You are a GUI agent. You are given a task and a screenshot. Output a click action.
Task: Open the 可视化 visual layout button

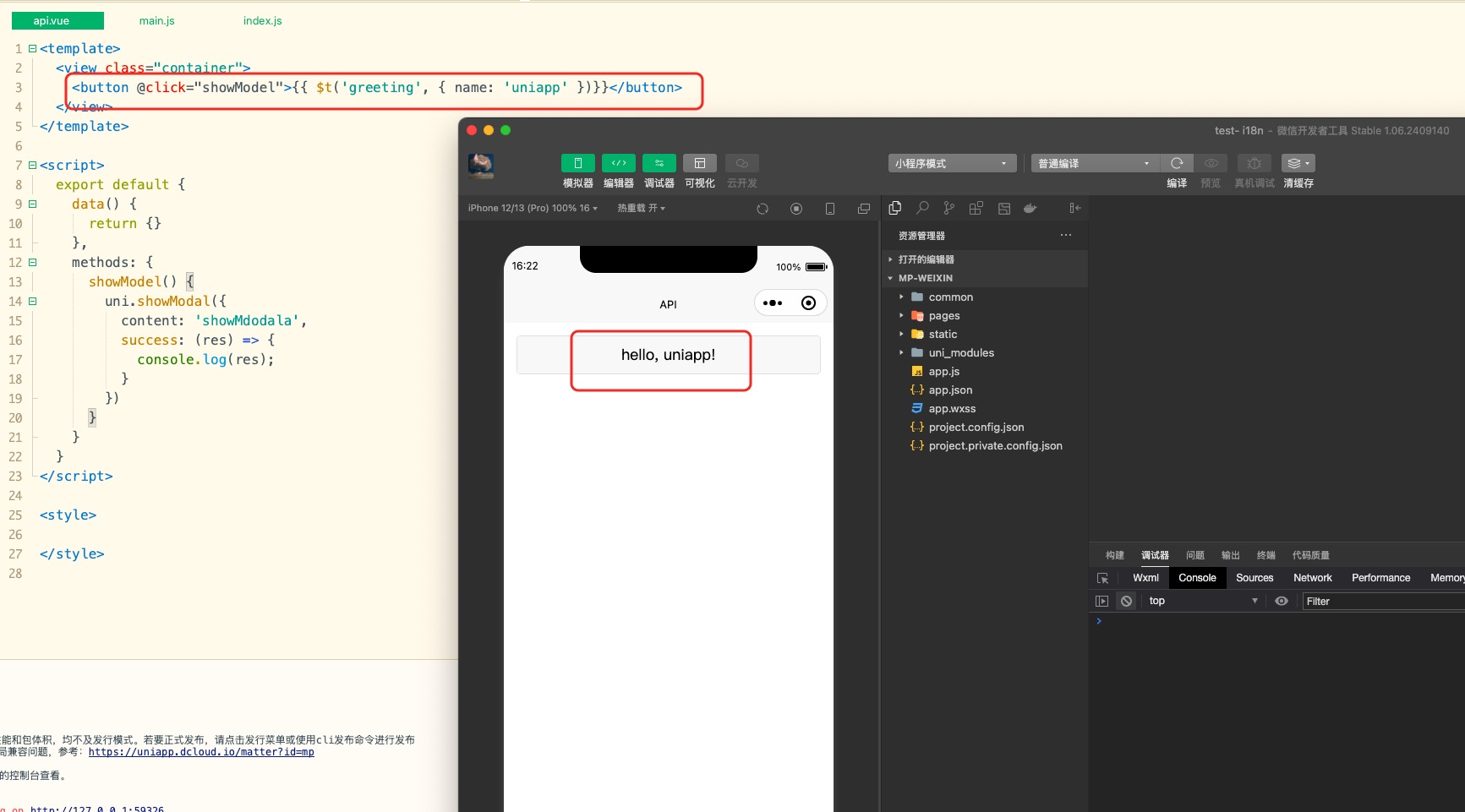click(700, 163)
